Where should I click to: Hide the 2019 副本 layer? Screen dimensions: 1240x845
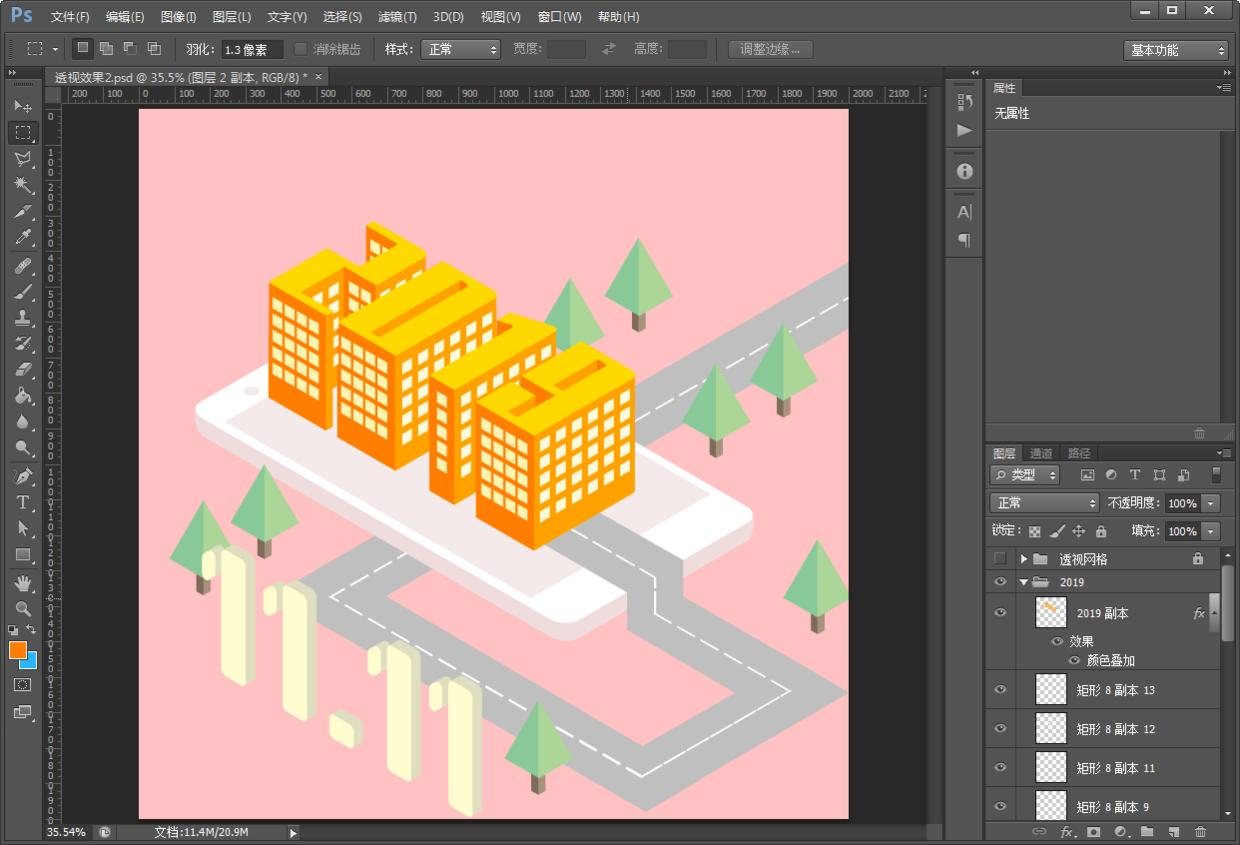[x=1000, y=612]
